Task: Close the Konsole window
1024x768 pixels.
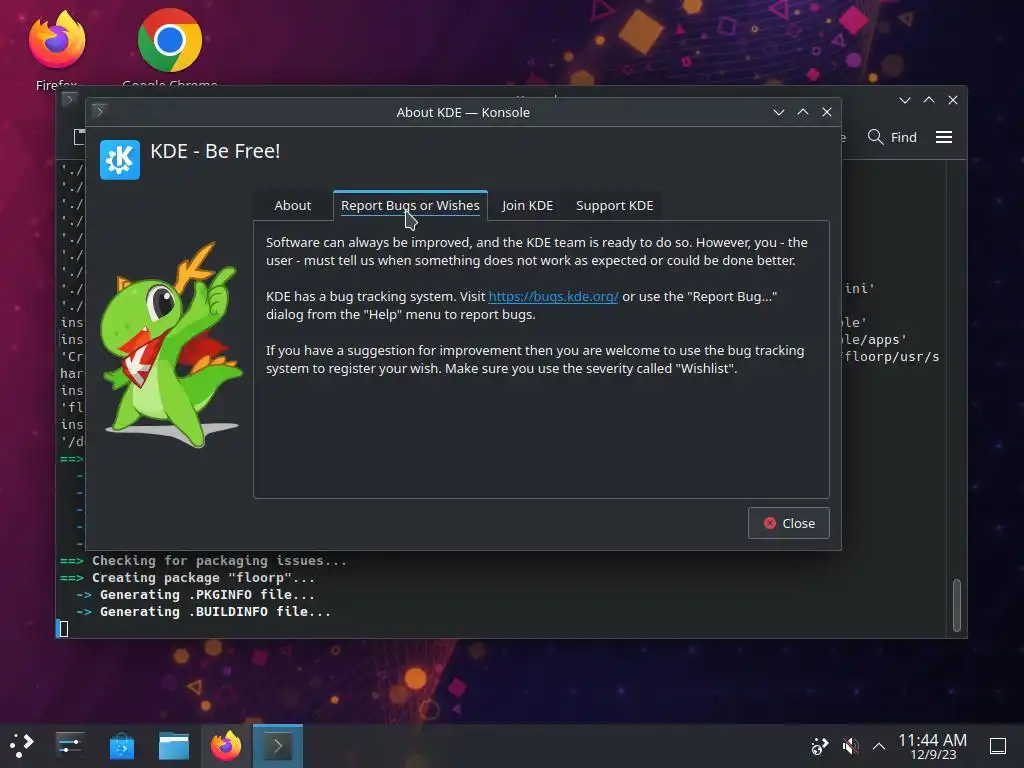Action: (953, 100)
